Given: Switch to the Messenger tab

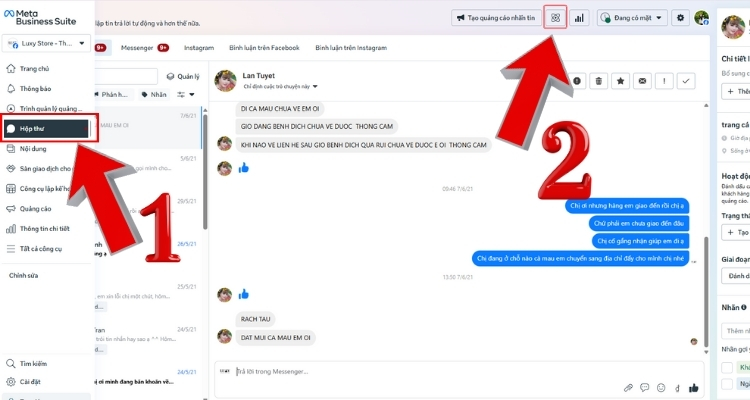Looking at the screenshot, I should 144,48.
